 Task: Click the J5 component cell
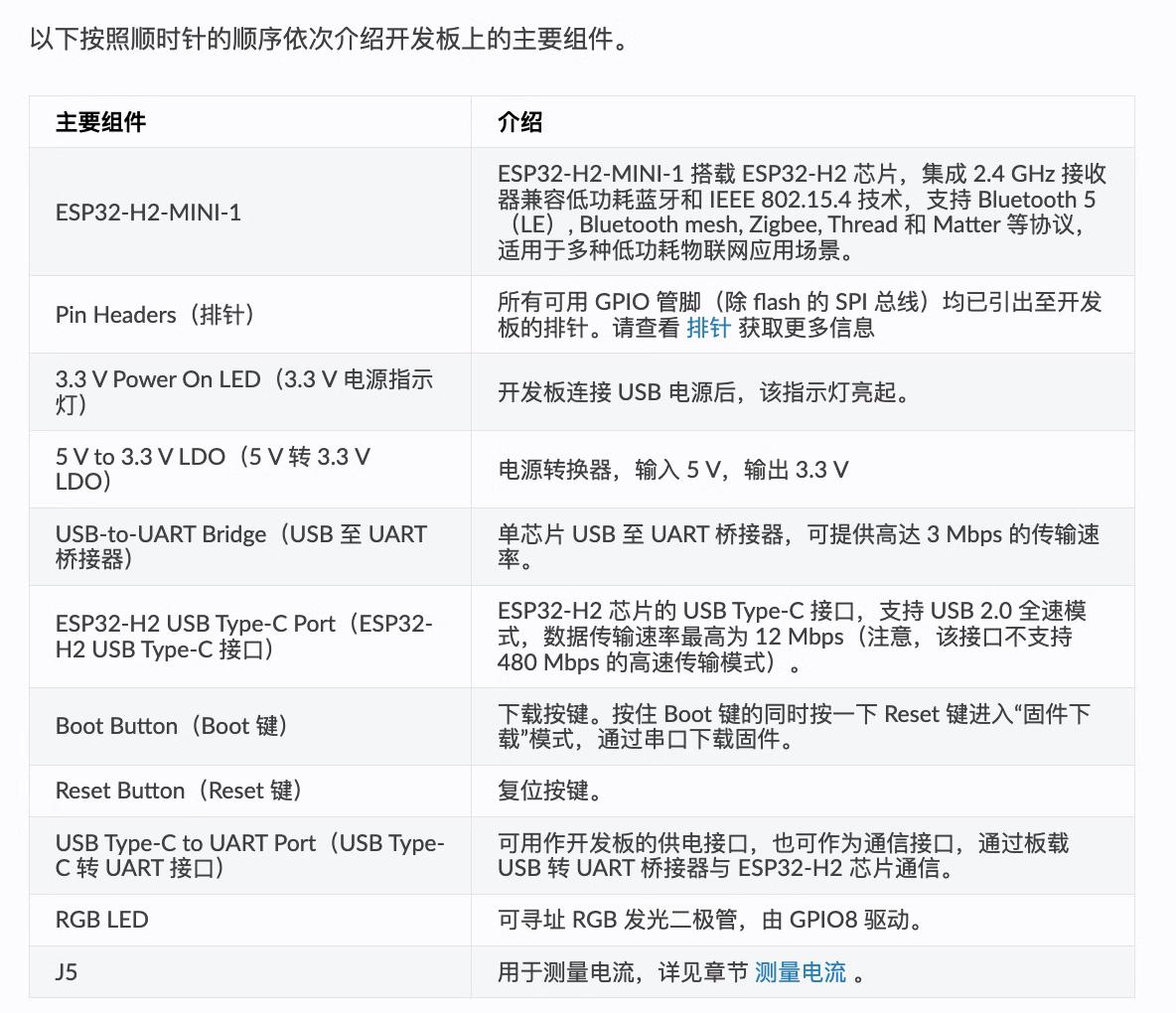click(x=249, y=972)
